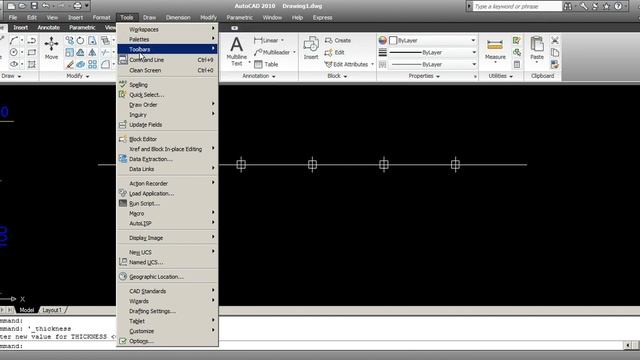Open the Draw menu in menu bar
Screen dimensions: 640x360
(149, 18)
